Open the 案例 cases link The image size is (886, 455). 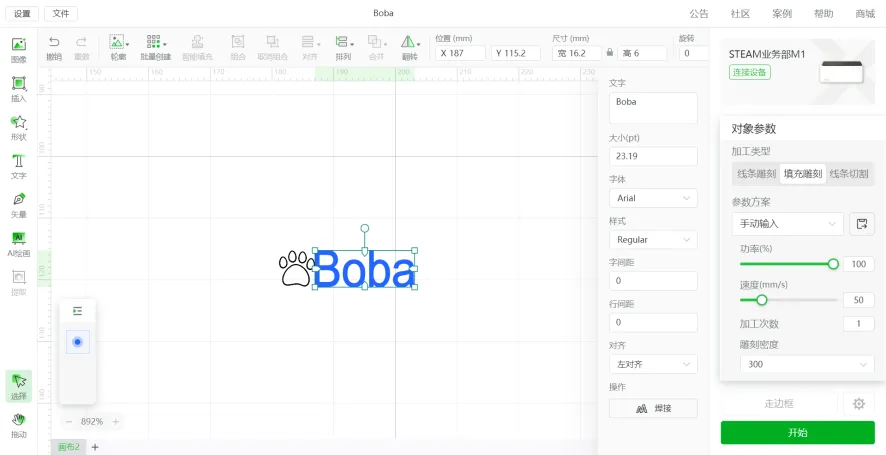[x=782, y=14]
